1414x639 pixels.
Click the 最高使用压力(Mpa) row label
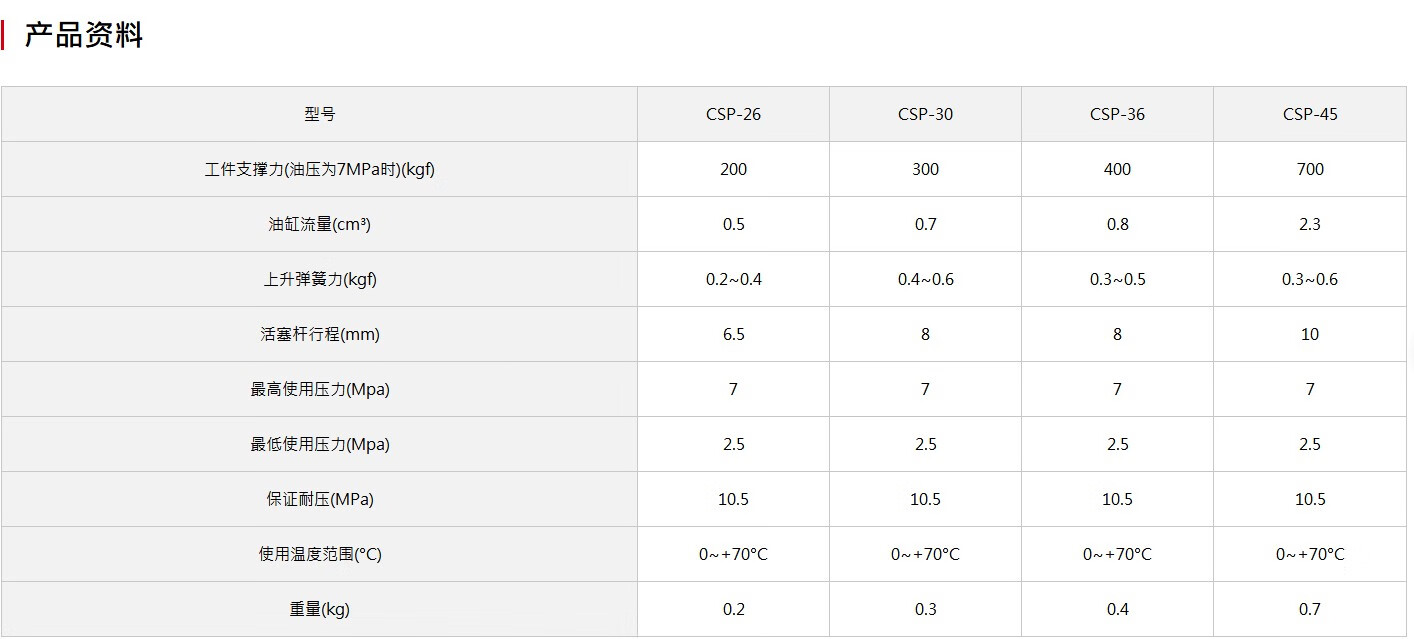point(320,389)
